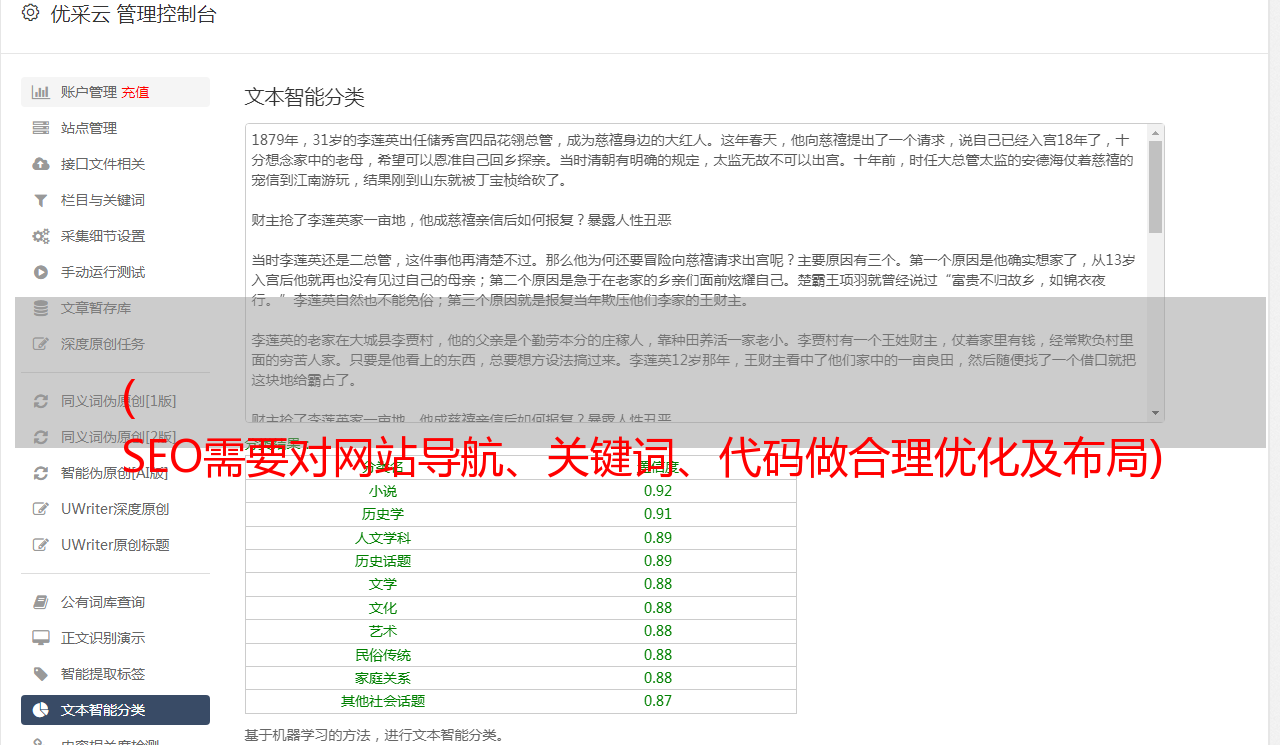Screen dimensions: 1280x745
Task: Click the edit icon for UWriter深度原创
Action: click(x=40, y=509)
